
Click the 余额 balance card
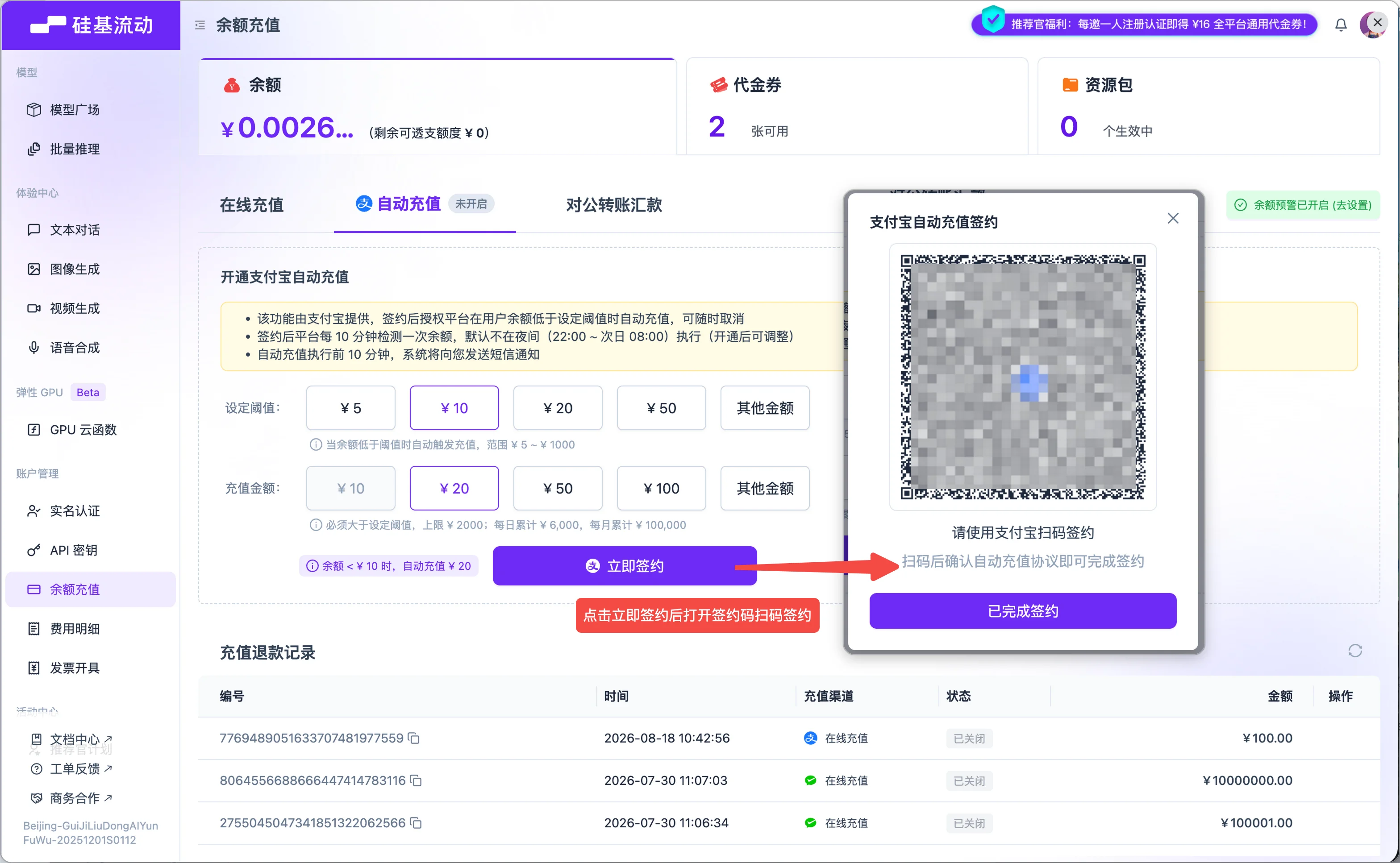[438, 107]
